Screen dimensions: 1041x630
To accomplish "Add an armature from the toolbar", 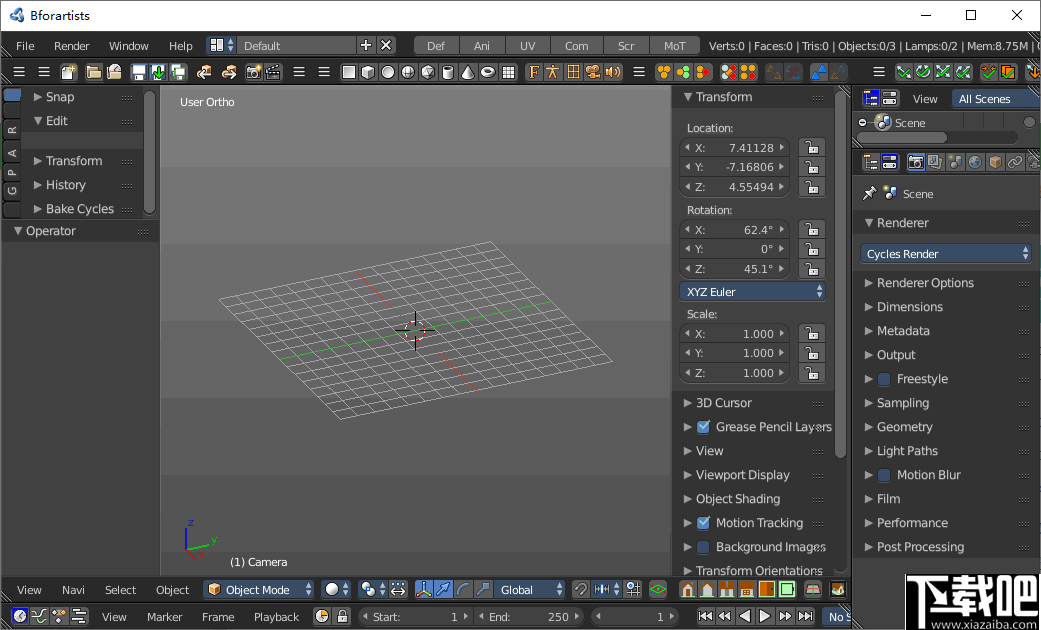I will (553, 71).
